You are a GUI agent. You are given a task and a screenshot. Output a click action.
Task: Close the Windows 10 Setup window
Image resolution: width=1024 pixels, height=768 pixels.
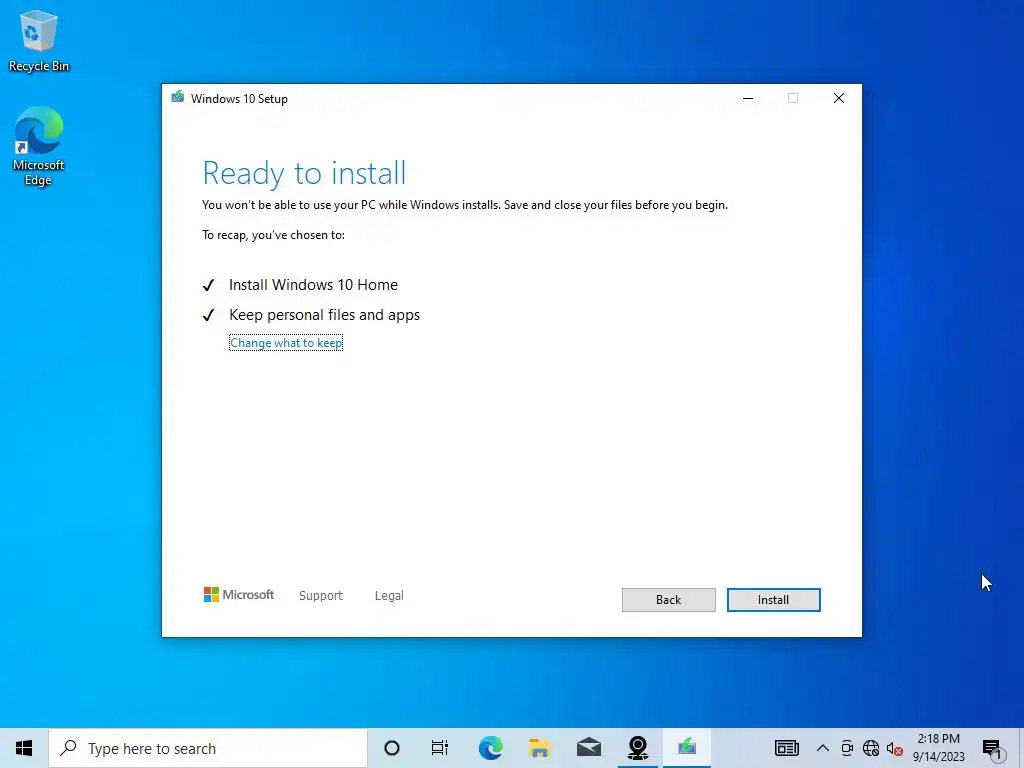pos(839,98)
